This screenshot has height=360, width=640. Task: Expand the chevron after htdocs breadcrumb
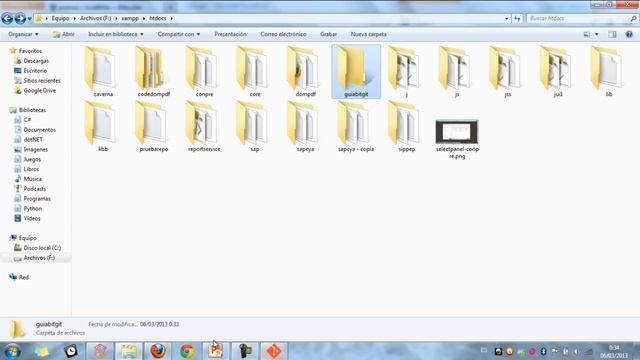171,18
